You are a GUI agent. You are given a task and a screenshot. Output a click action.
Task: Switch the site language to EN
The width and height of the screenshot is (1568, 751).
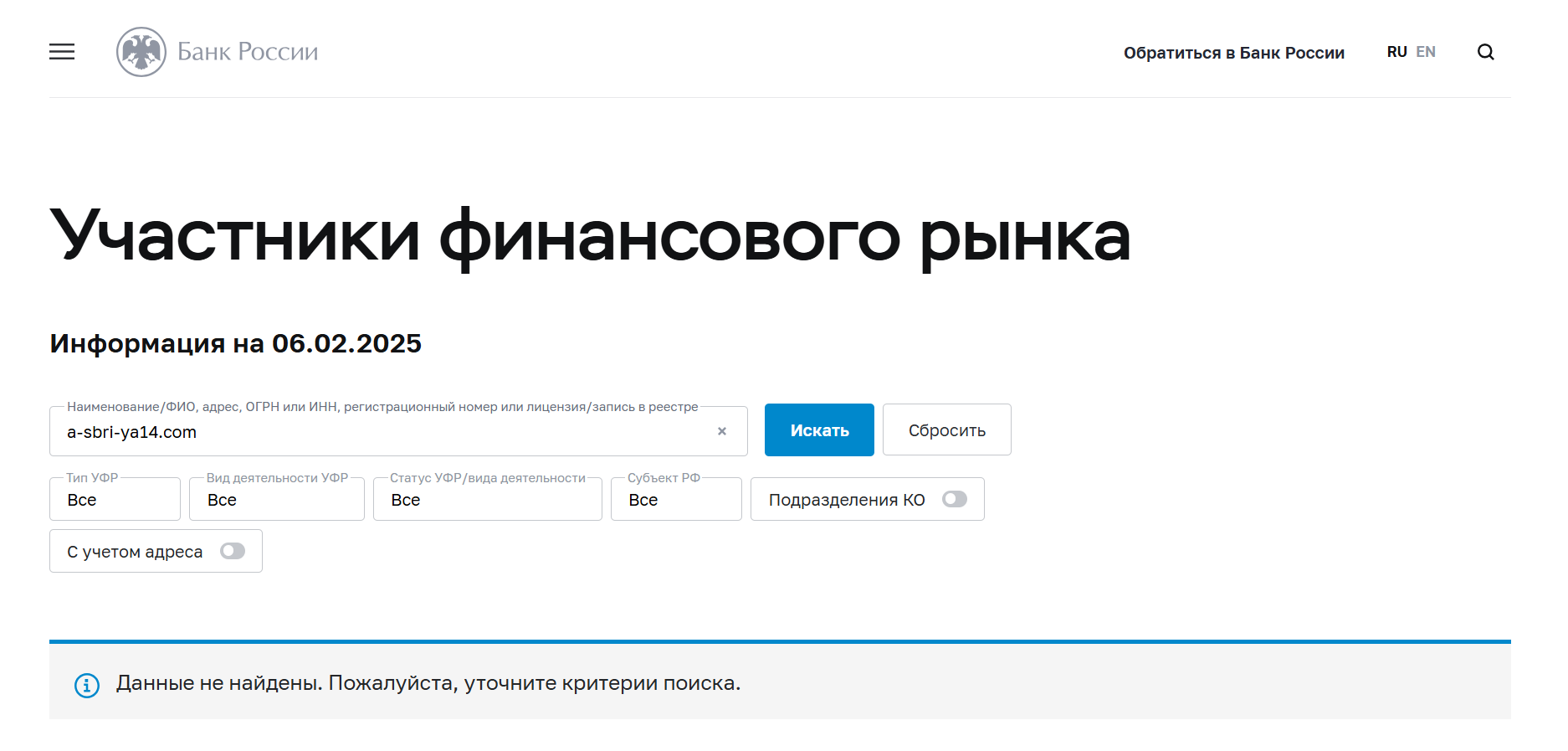point(1426,52)
